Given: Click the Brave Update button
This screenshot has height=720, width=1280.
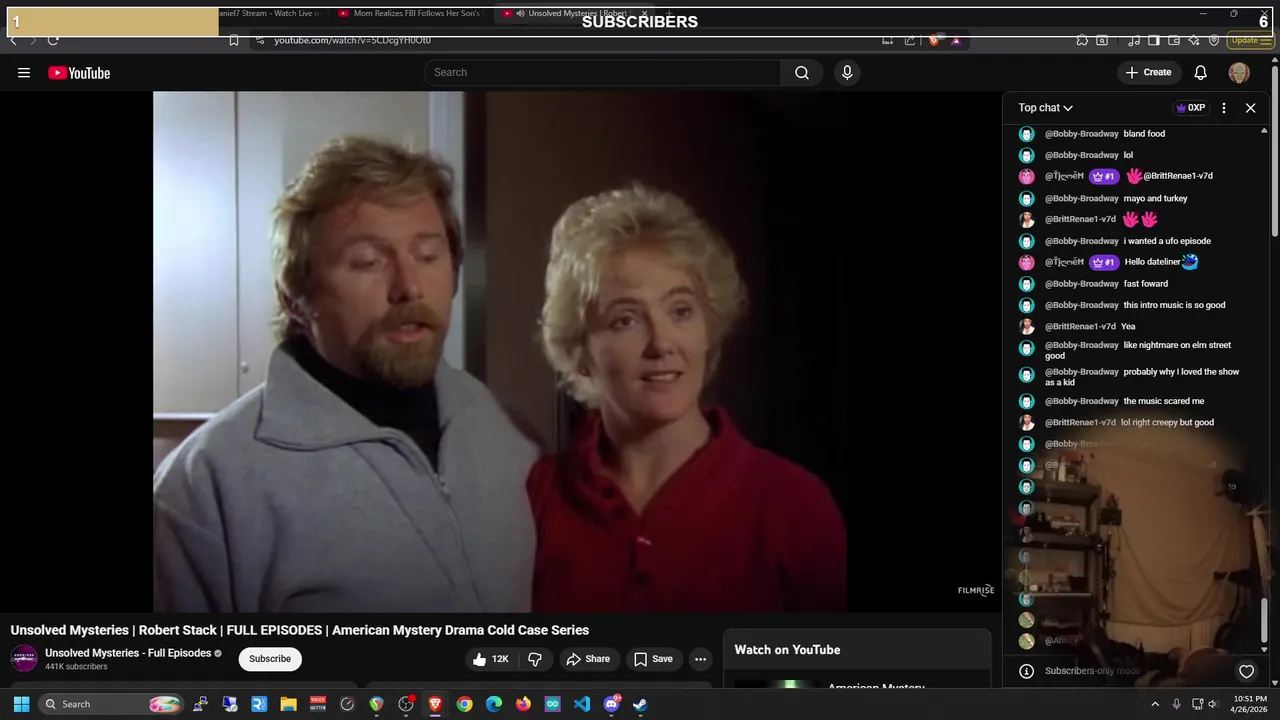Looking at the screenshot, I should (1250, 40).
